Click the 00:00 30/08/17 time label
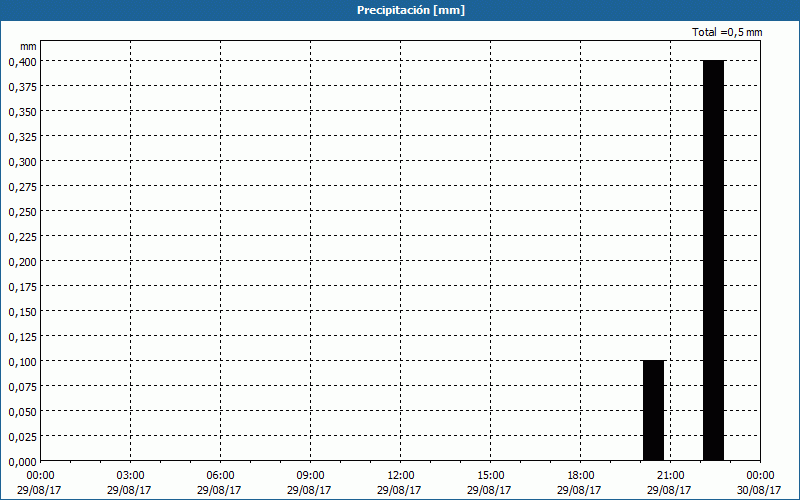 tap(759, 483)
